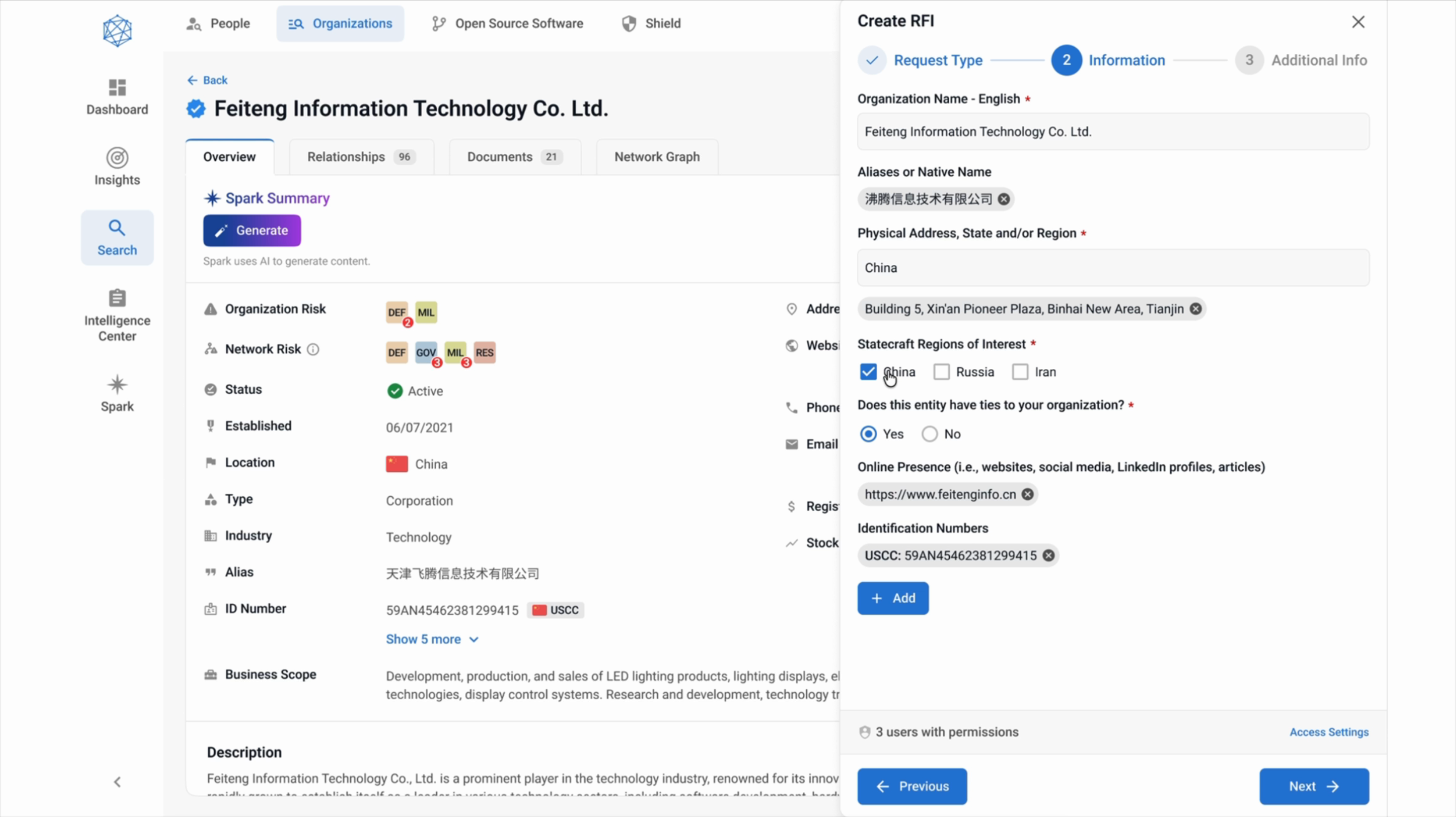Click the users permissions shield icon
The height and width of the screenshot is (817, 1456).
(x=865, y=732)
